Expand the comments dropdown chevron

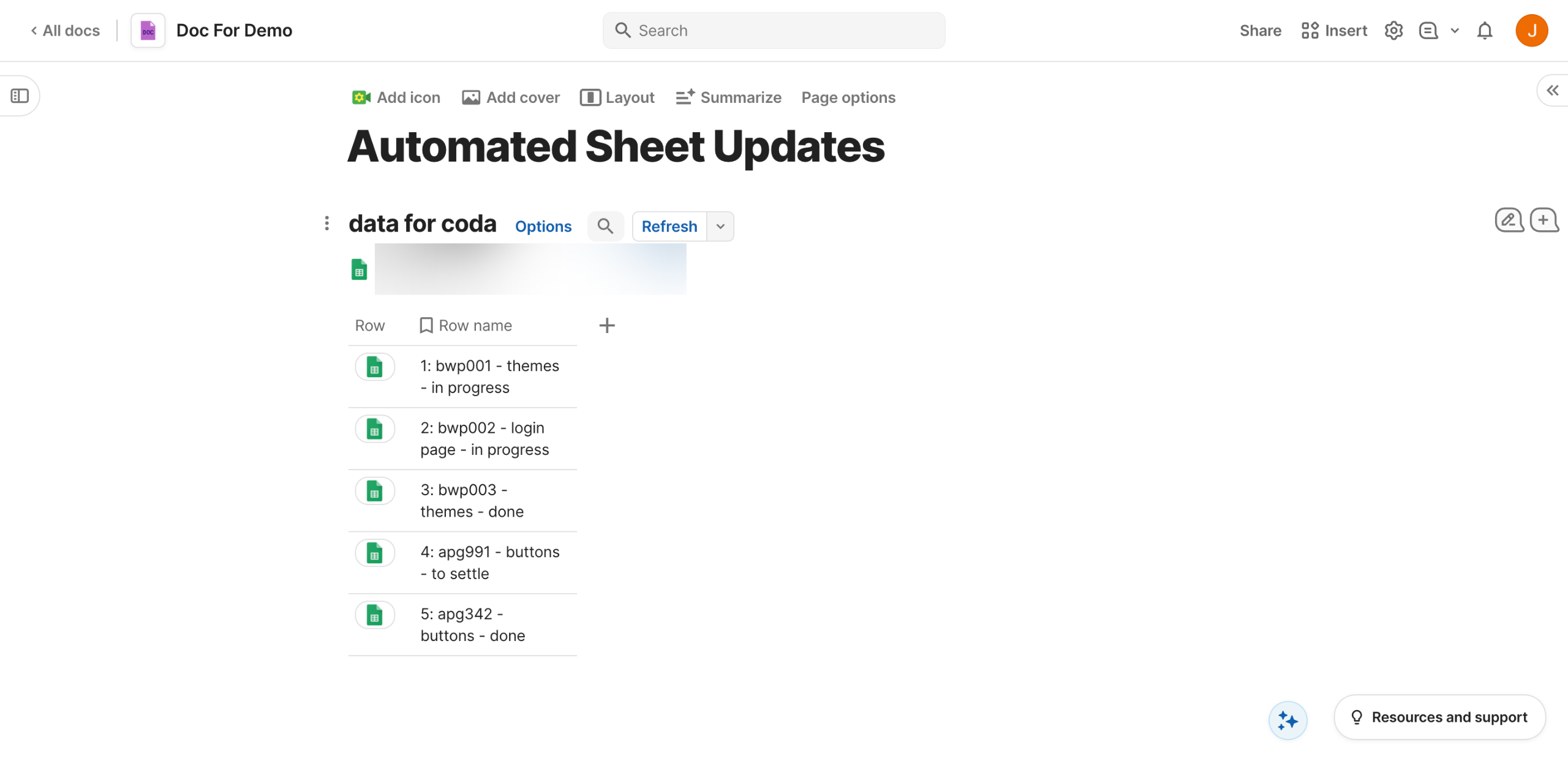tap(1455, 31)
